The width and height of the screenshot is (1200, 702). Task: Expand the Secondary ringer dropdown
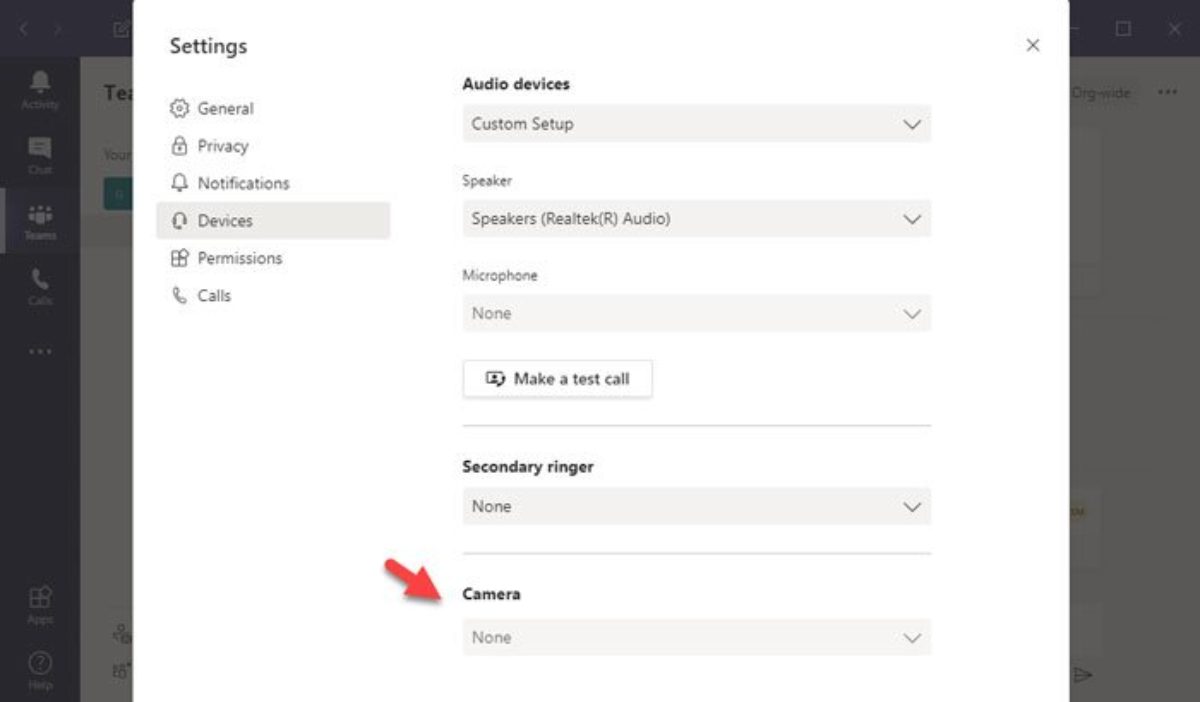(x=696, y=507)
